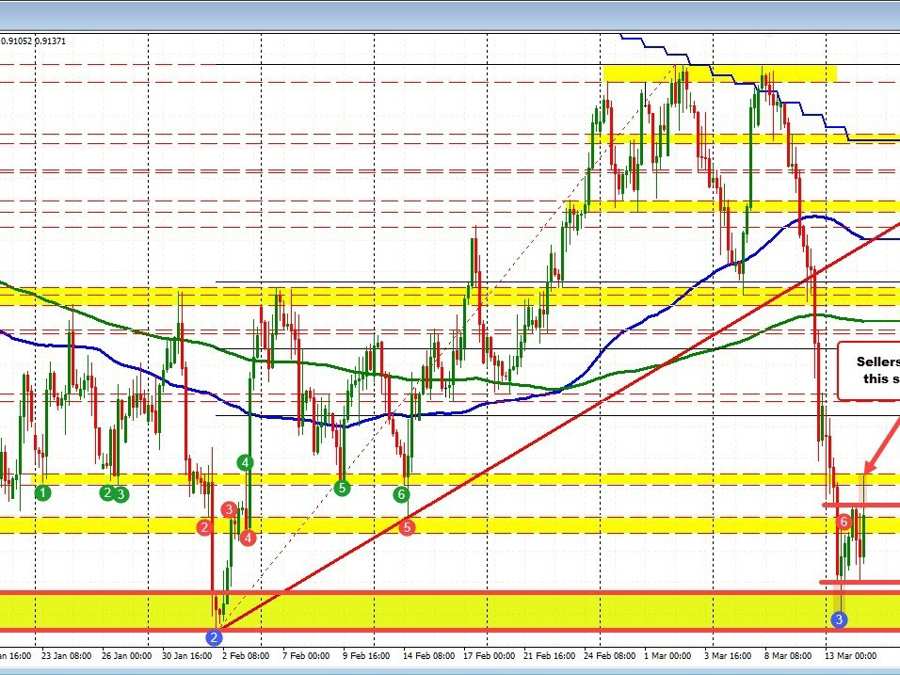Click the yellow support band at chart bottom

click(x=450, y=605)
